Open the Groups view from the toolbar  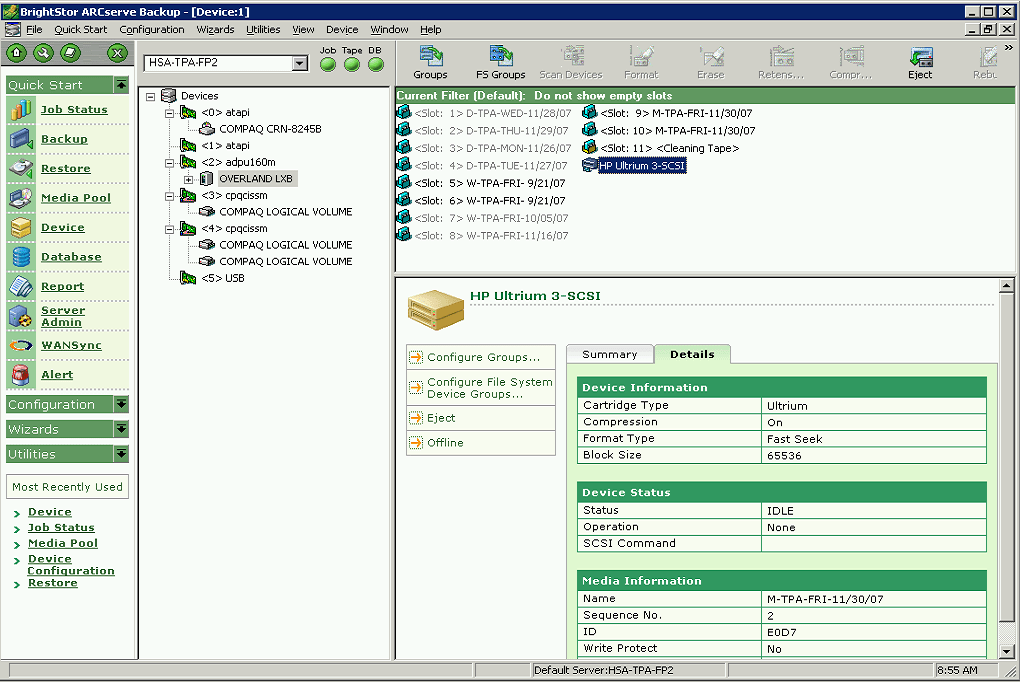(430, 60)
